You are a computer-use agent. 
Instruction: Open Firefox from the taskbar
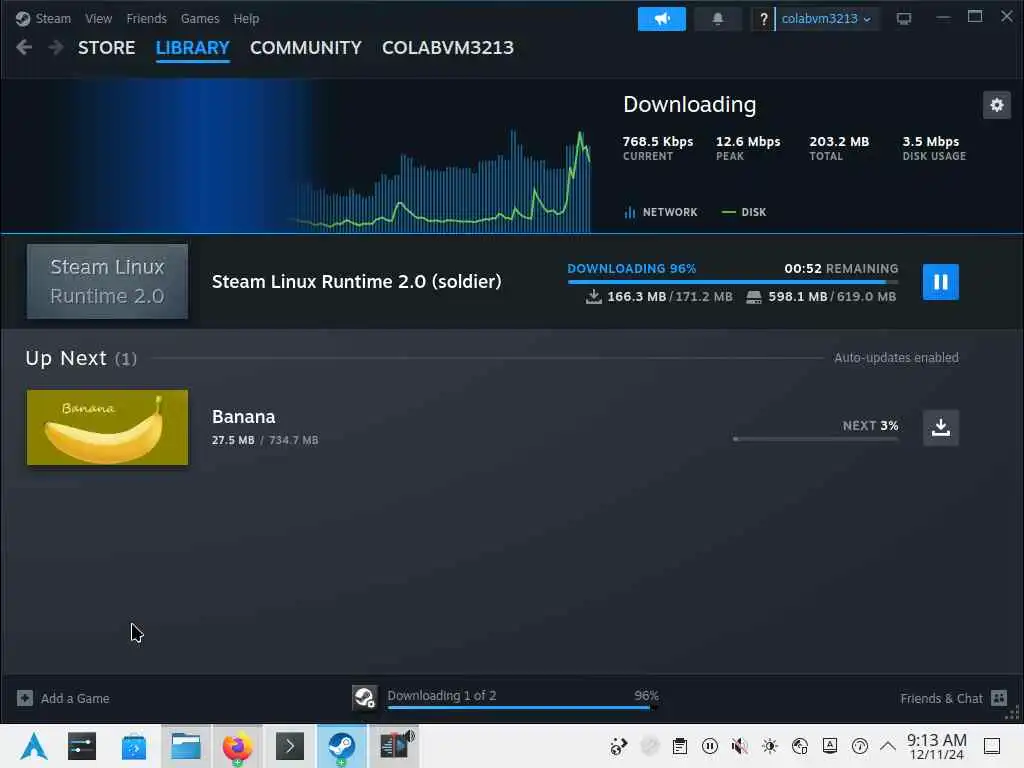click(x=238, y=746)
